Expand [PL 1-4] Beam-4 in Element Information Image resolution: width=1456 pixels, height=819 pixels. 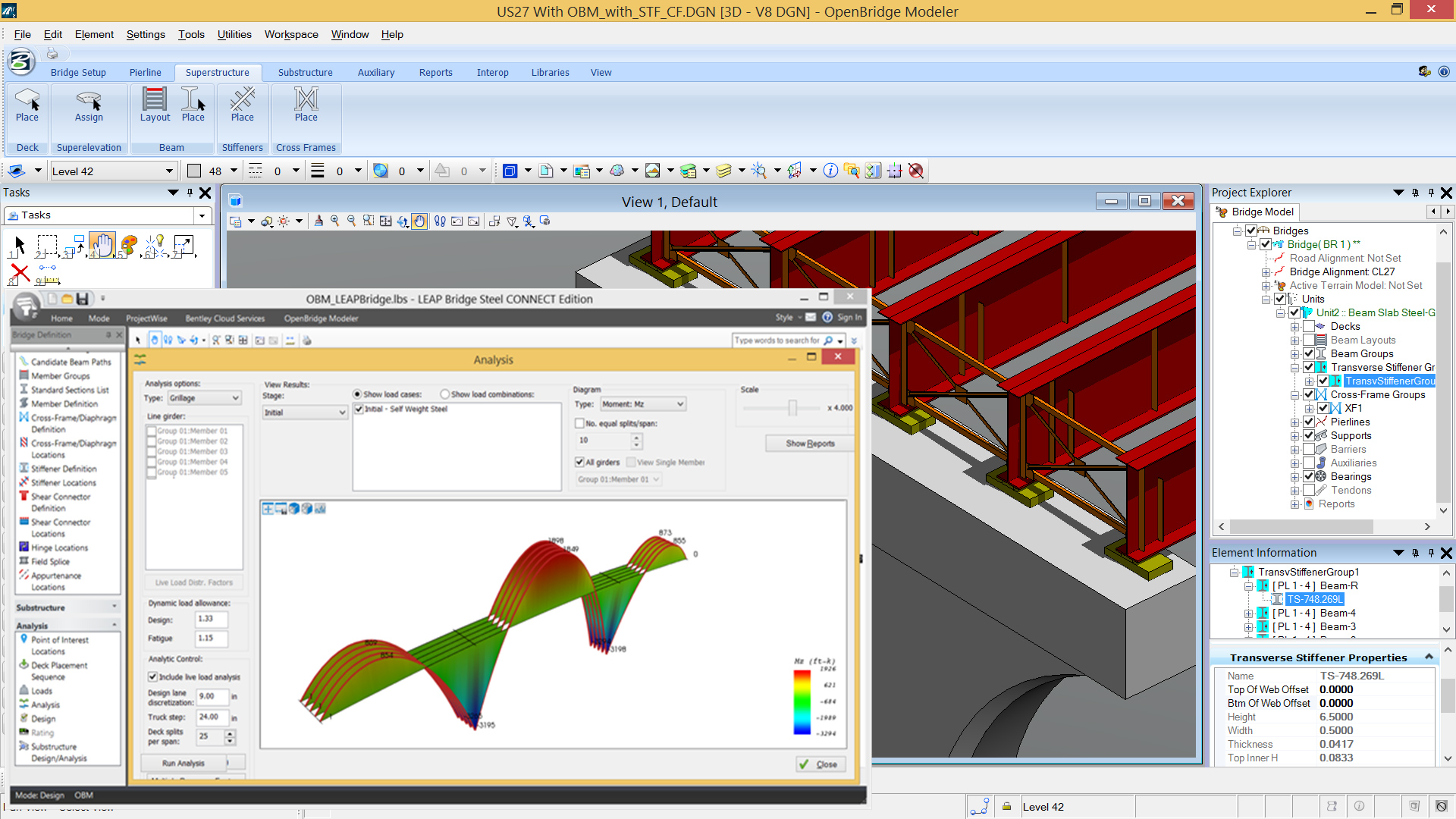(x=1248, y=613)
